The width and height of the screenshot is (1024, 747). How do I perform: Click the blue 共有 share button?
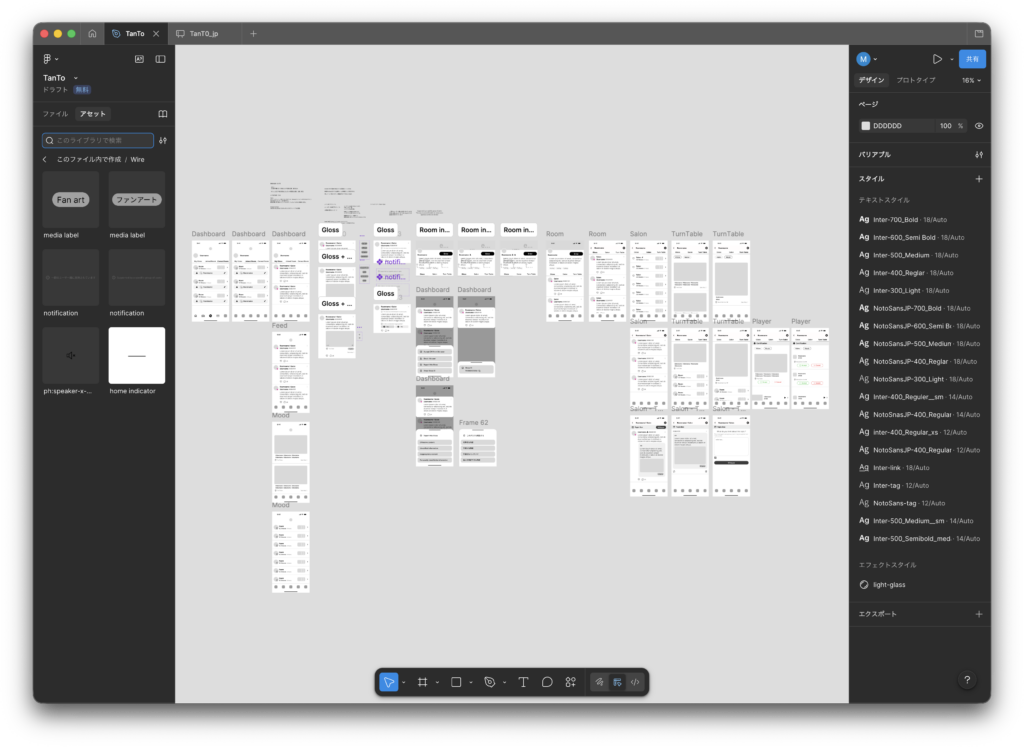click(971, 60)
